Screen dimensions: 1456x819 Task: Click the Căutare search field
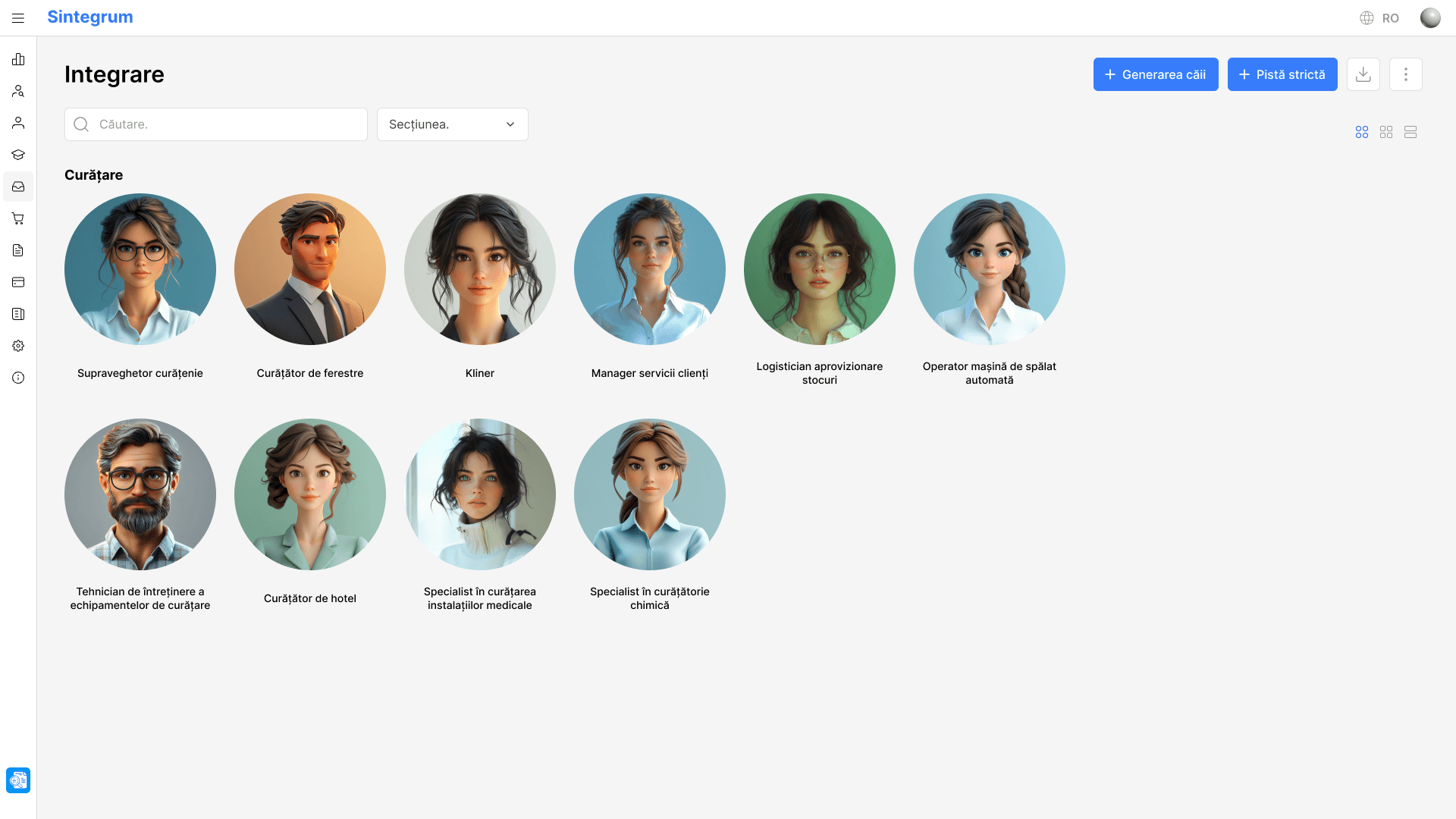[216, 124]
